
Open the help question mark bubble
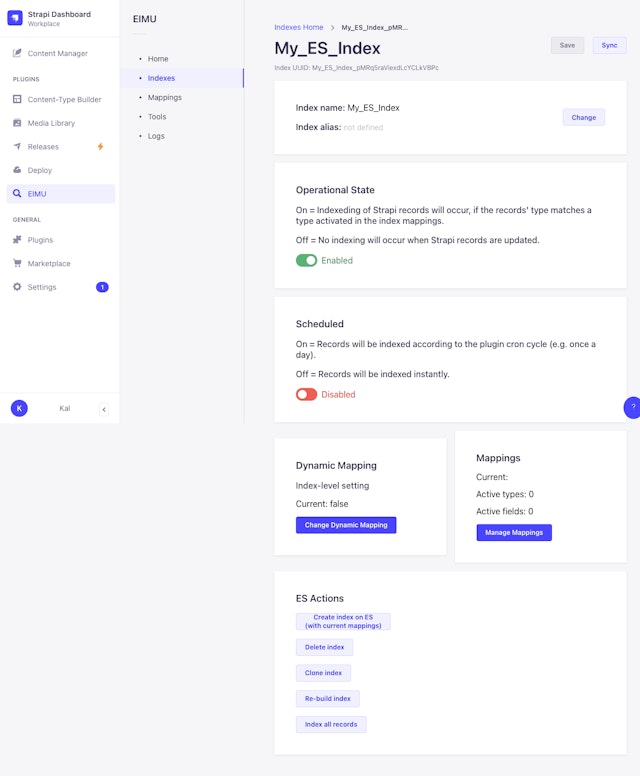click(632, 407)
